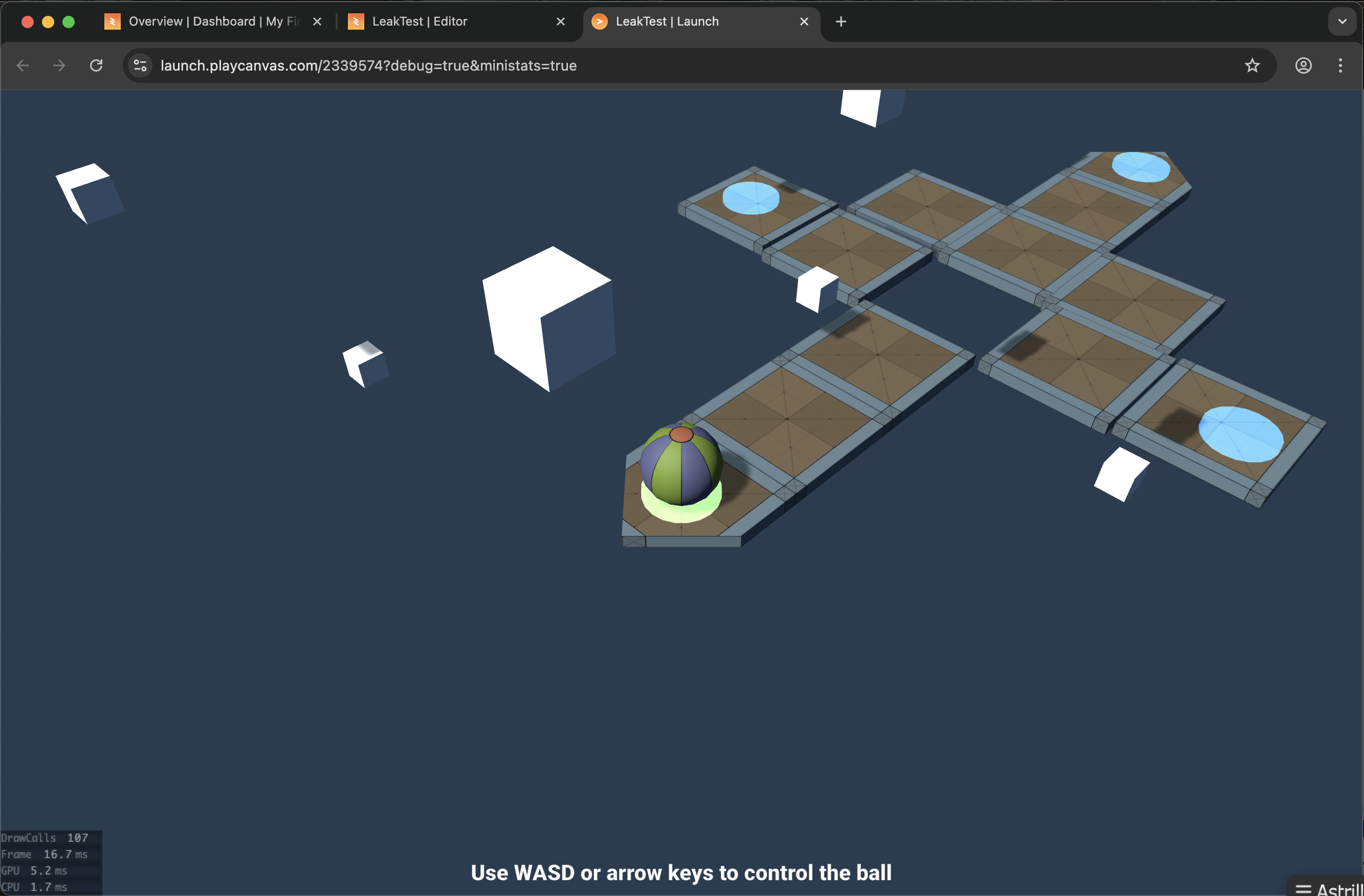The height and width of the screenshot is (896, 1364).
Task: Open a new tab with the plus button
Action: pos(840,21)
